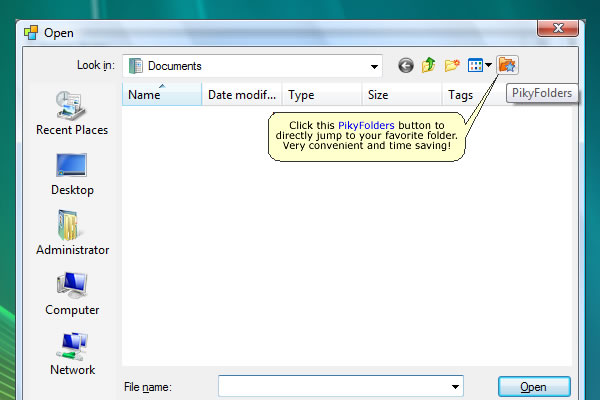
Task: Sort by the Date modified column
Action: coord(242,94)
